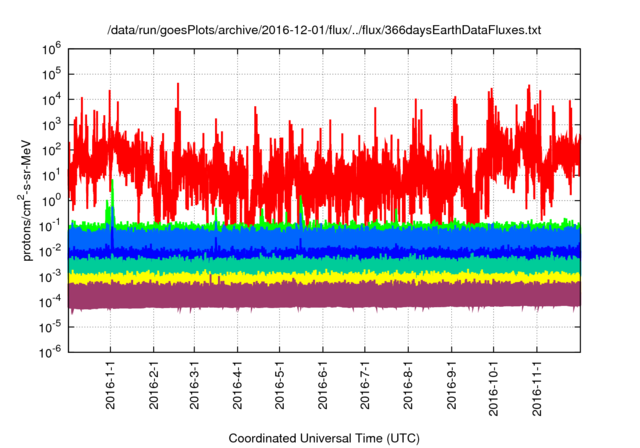Click the 10^-1 y-axis tick label

click(x=50, y=226)
